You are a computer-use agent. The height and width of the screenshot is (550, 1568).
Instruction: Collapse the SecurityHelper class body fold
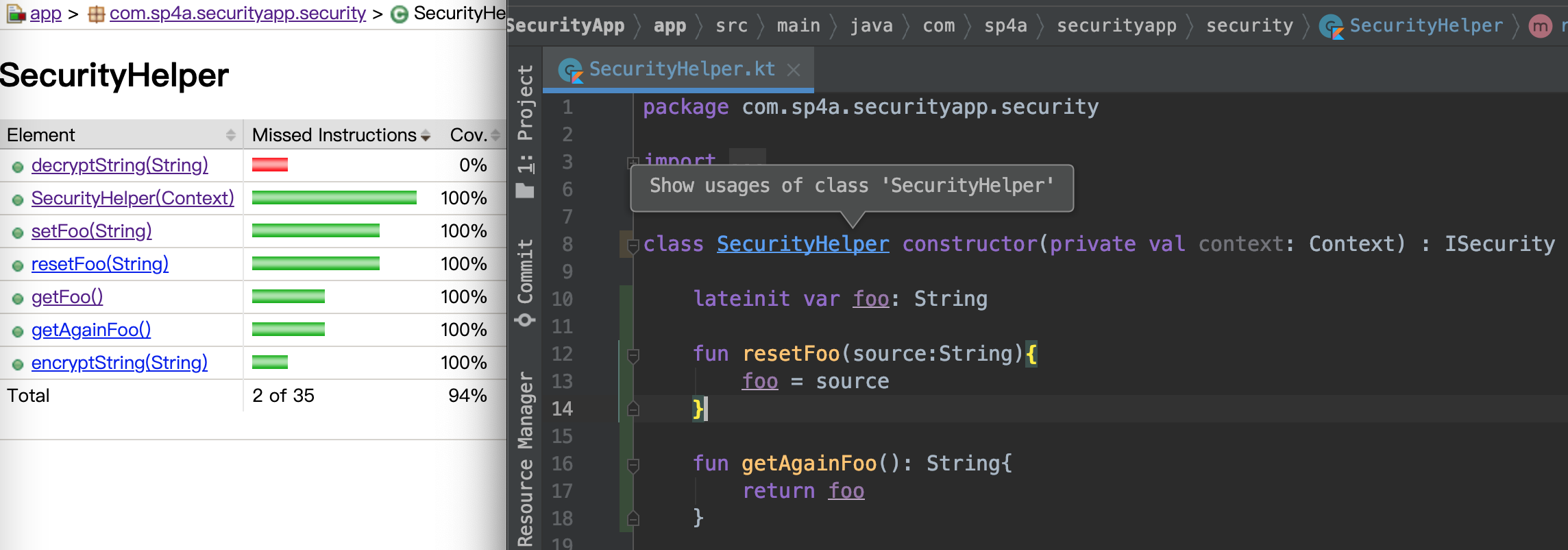tap(633, 246)
